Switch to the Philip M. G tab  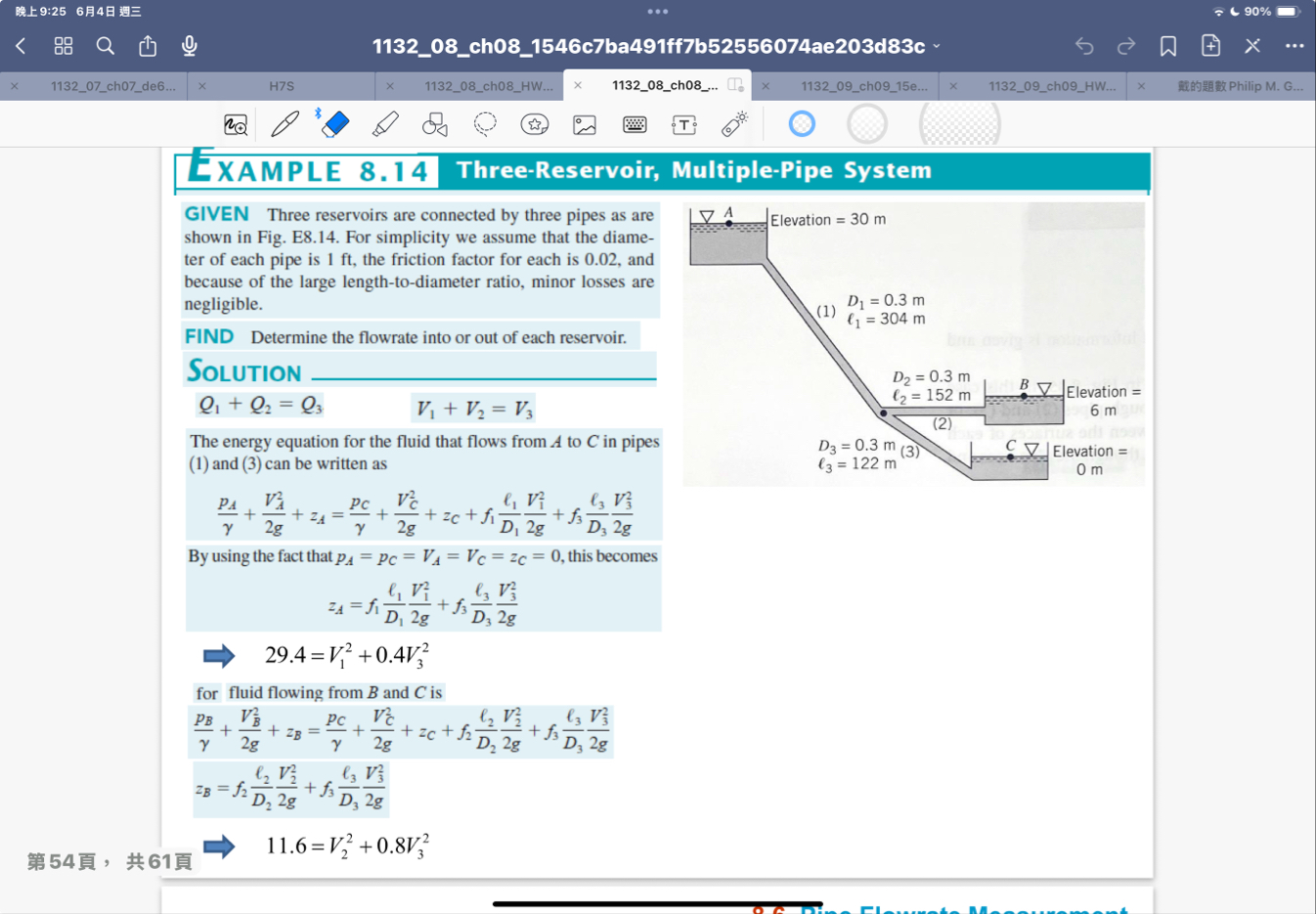click(x=1240, y=86)
